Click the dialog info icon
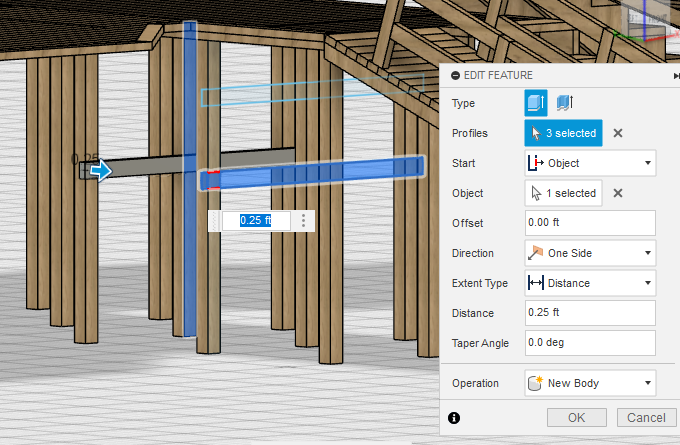The image size is (680, 445). 454,418
